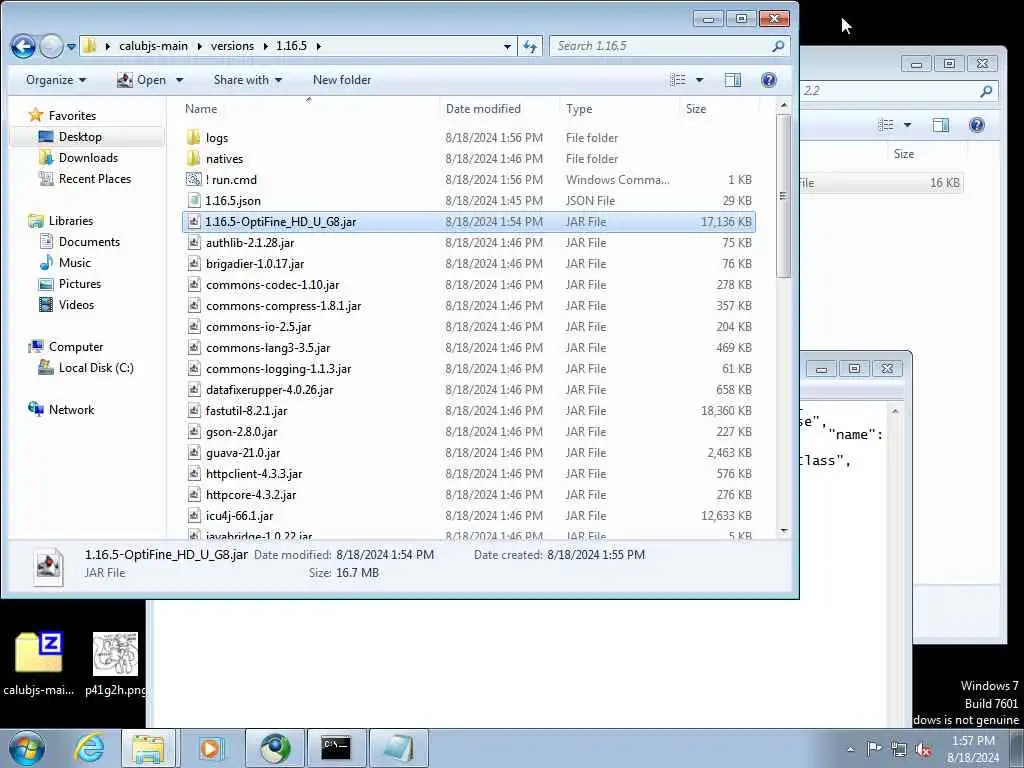This screenshot has height=768, width=1024.
Task: Click the Windows Start button
Action: tap(27, 748)
